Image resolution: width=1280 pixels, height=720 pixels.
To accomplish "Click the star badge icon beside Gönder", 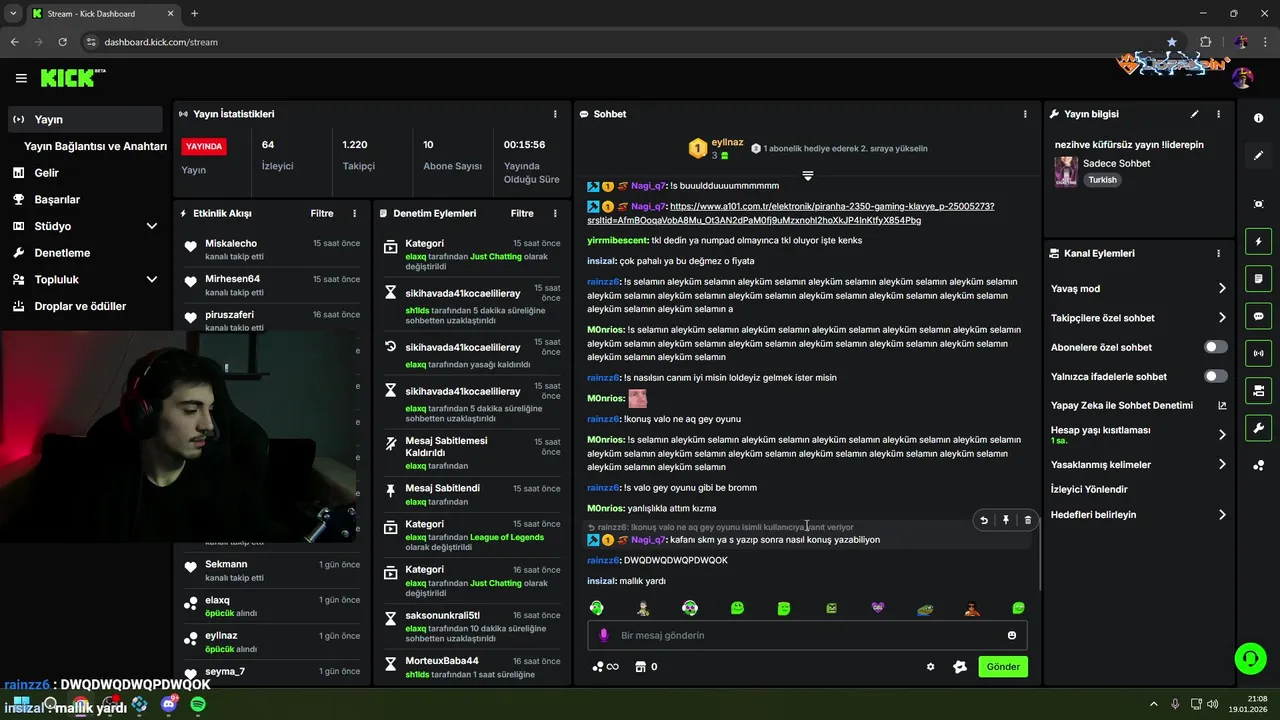I will (x=960, y=667).
